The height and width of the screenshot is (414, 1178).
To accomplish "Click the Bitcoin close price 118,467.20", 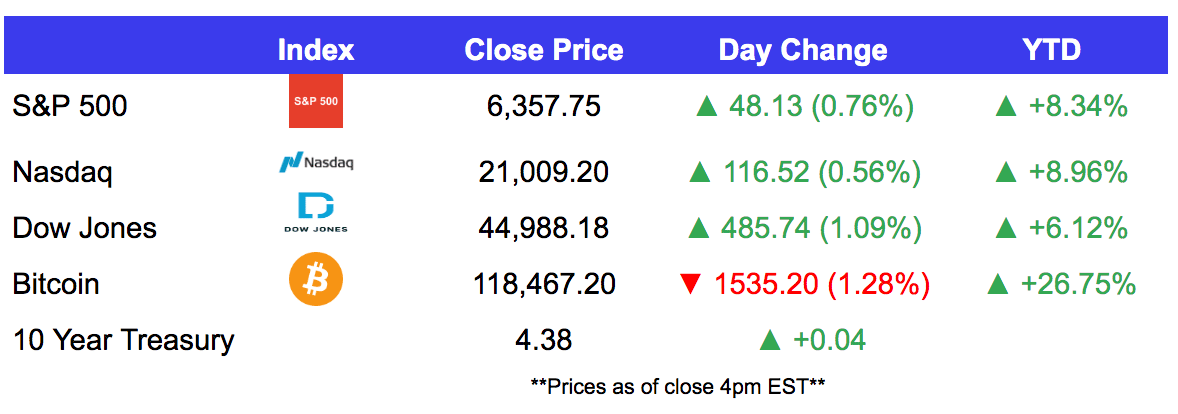I will tap(544, 284).
